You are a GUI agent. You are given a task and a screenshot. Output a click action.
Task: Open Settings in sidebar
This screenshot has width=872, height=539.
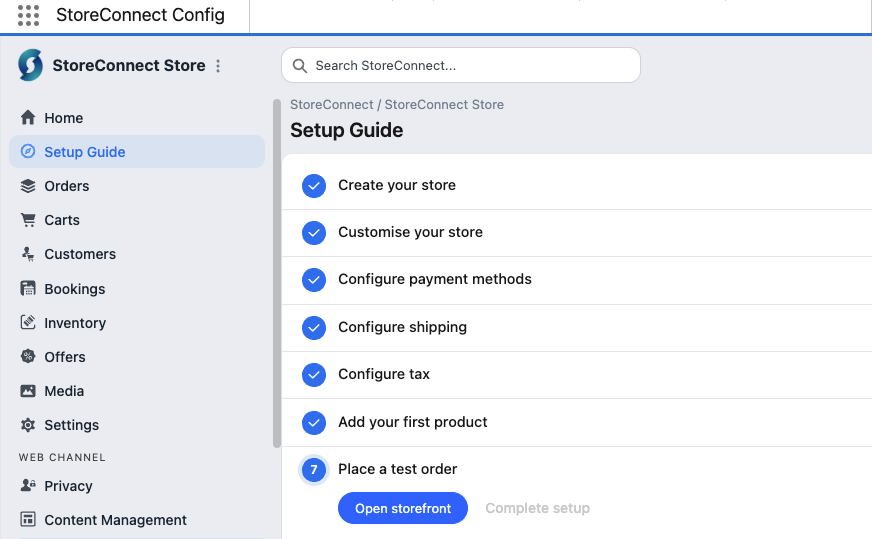point(137,425)
